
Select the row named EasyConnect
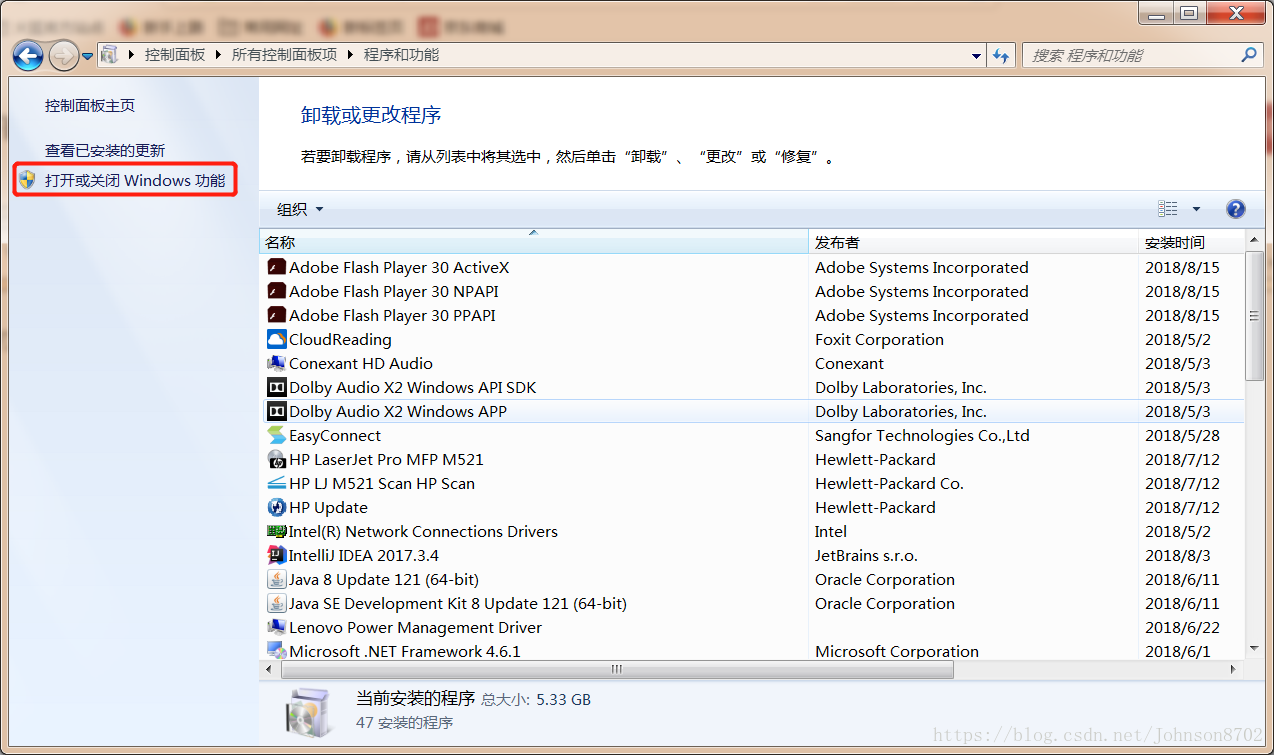(x=753, y=435)
